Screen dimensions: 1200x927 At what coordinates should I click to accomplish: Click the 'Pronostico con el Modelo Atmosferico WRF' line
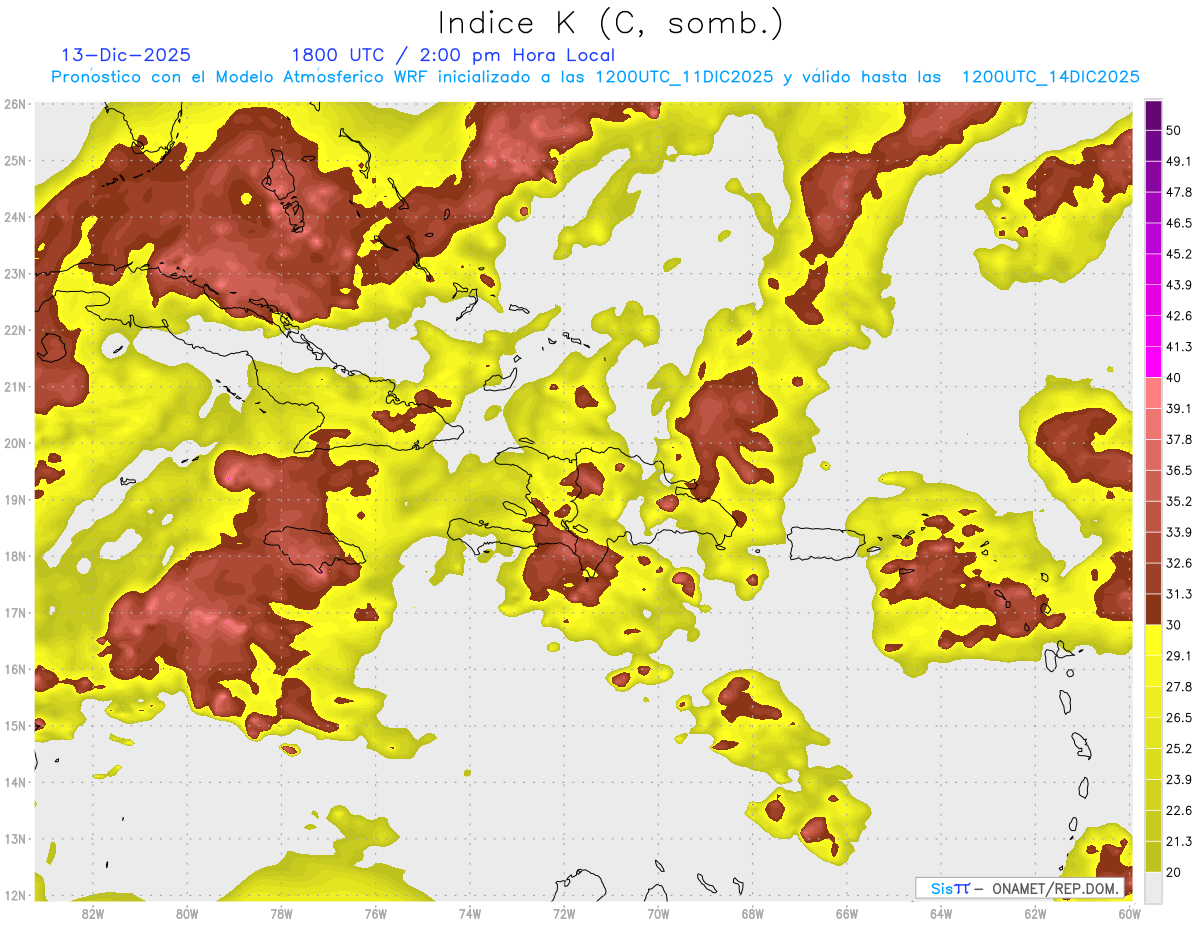[596, 76]
